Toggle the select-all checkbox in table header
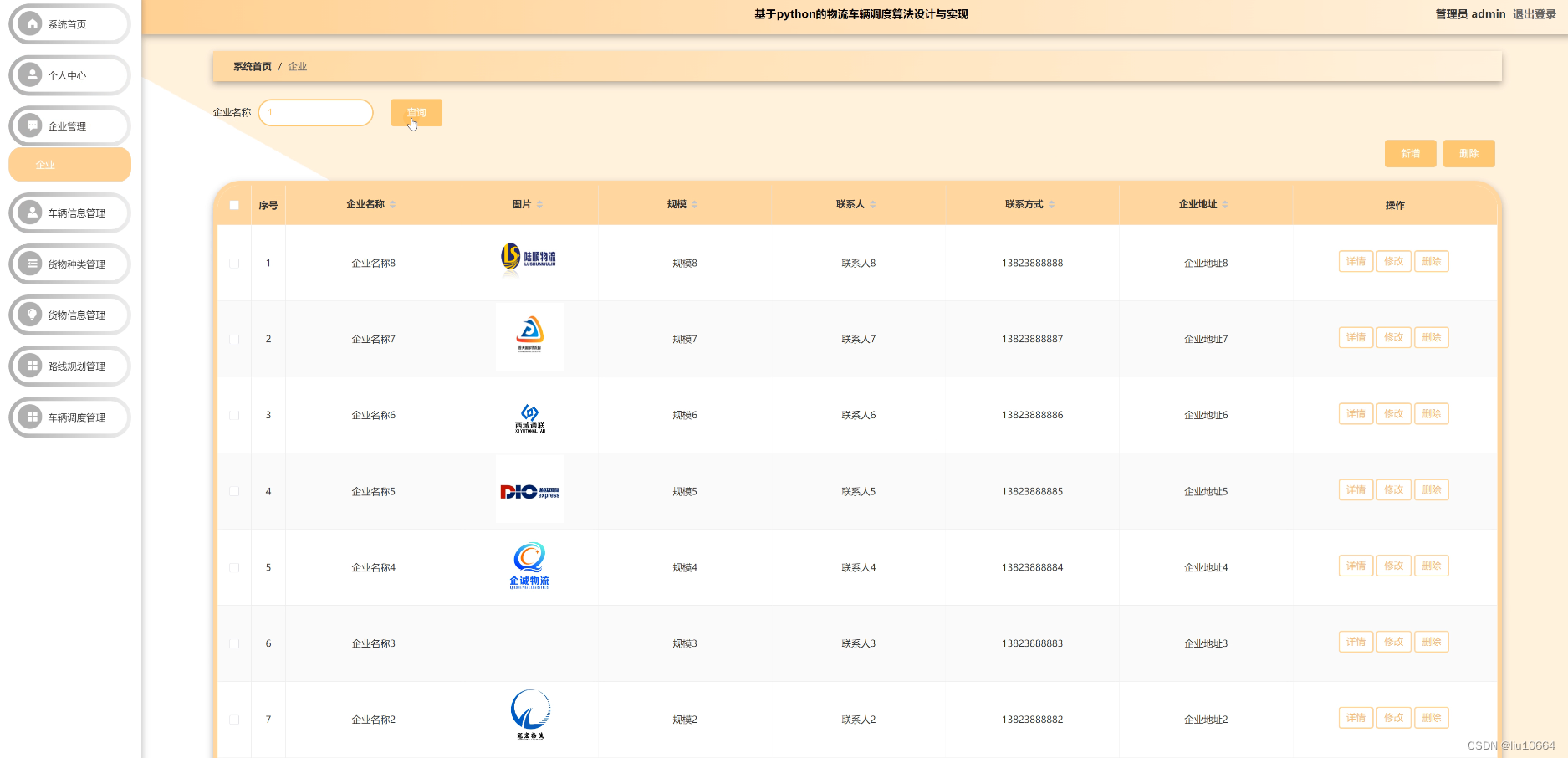1568x758 pixels. [x=234, y=204]
